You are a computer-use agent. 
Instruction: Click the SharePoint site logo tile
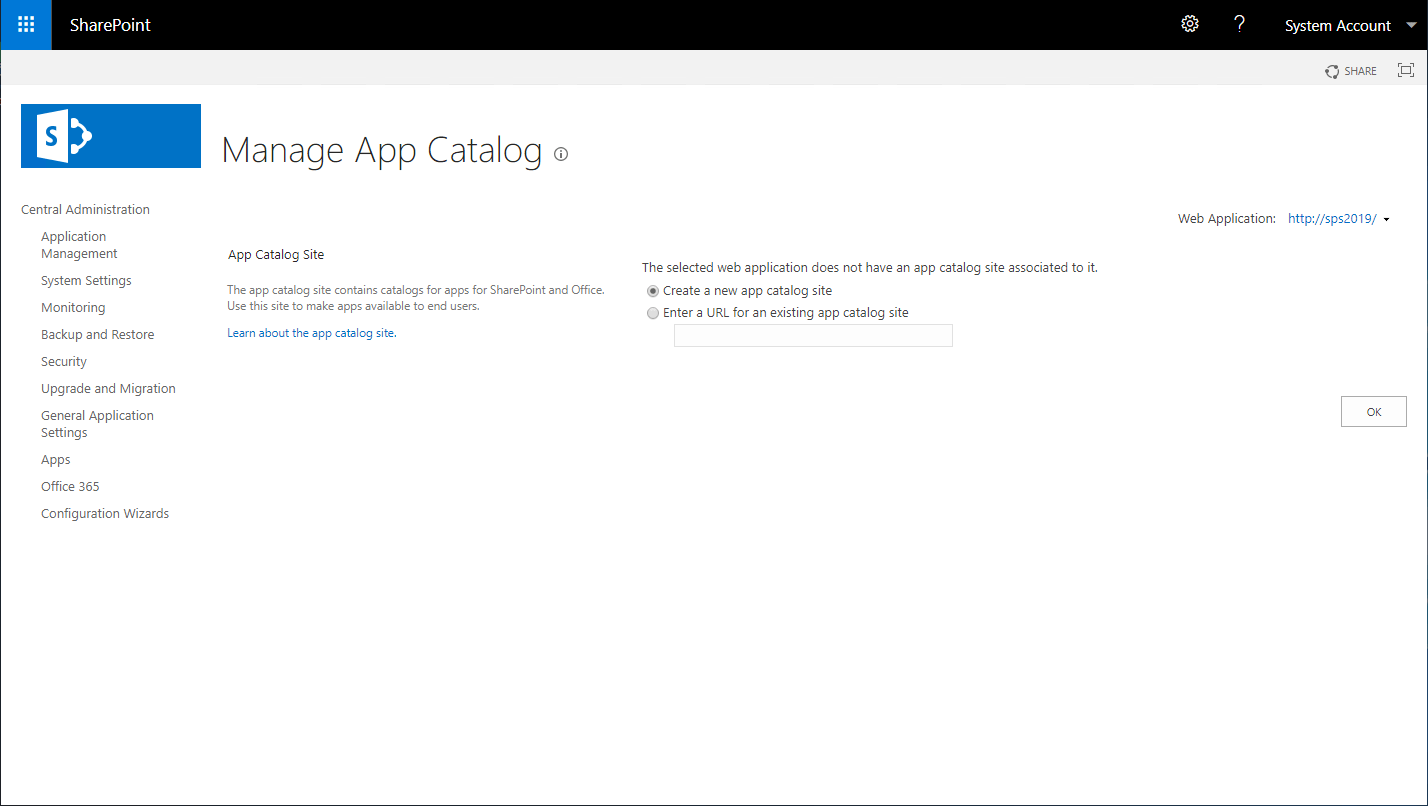[x=110, y=135]
